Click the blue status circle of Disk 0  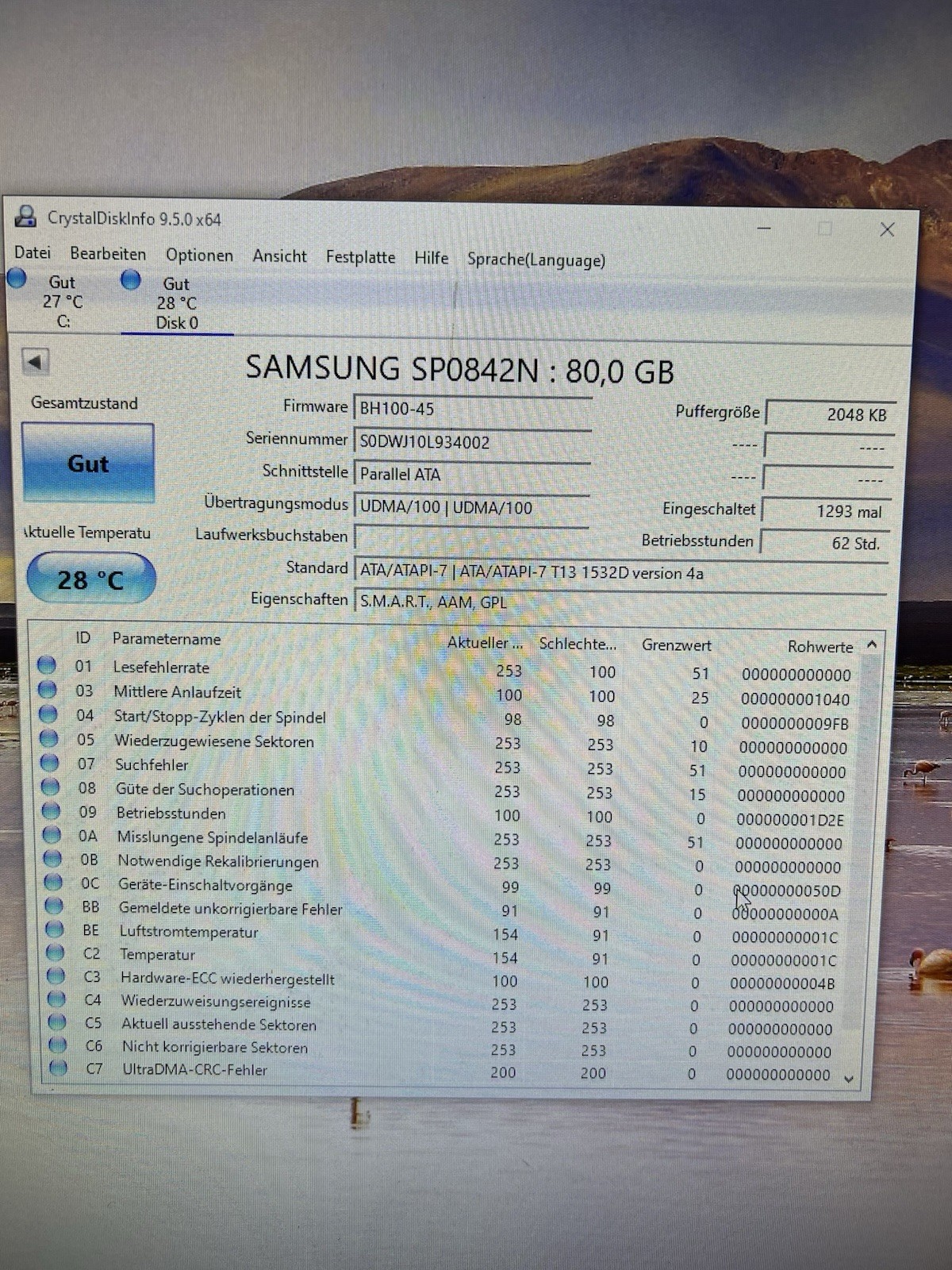tap(131, 279)
